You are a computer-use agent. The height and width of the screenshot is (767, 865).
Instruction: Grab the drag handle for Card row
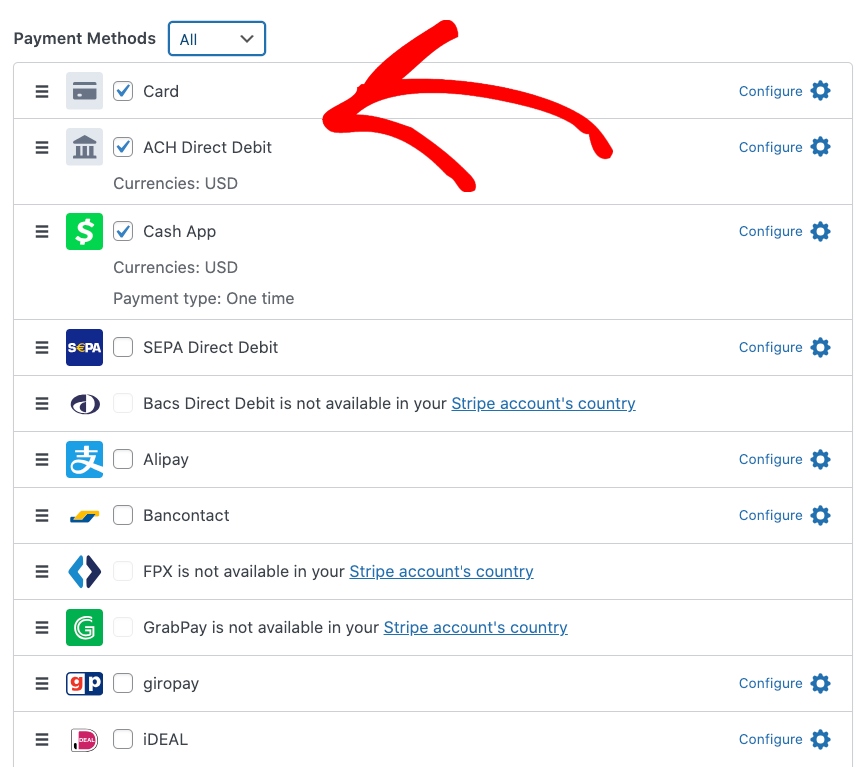click(x=42, y=91)
